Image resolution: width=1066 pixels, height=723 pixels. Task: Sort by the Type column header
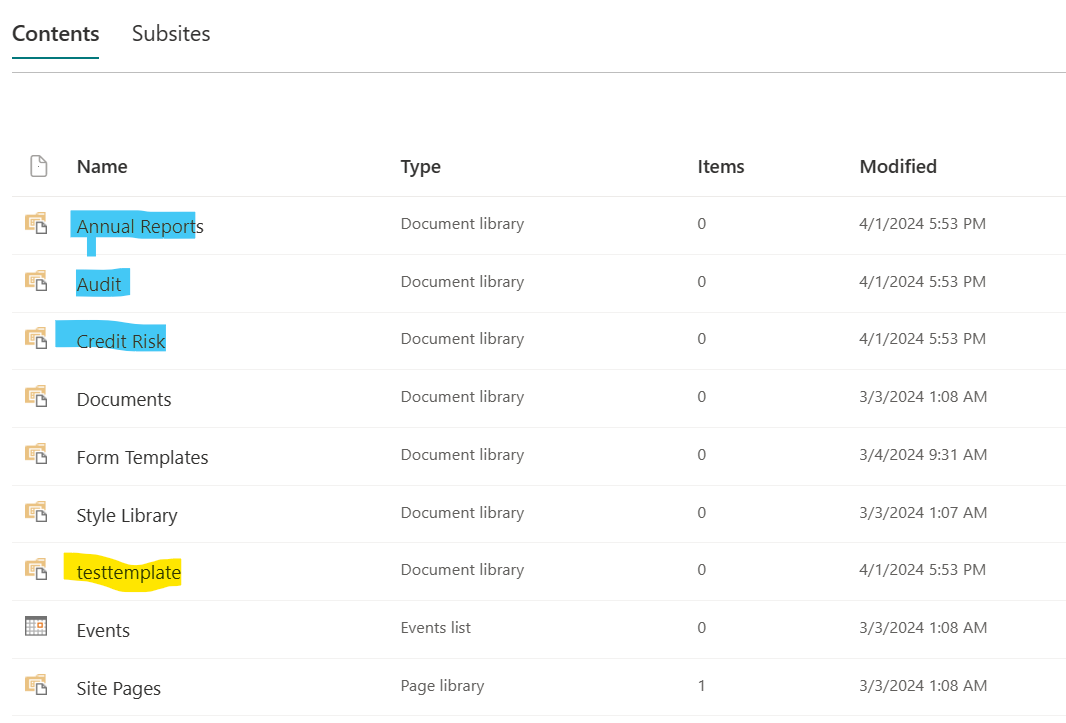pyautogui.click(x=421, y=167)
